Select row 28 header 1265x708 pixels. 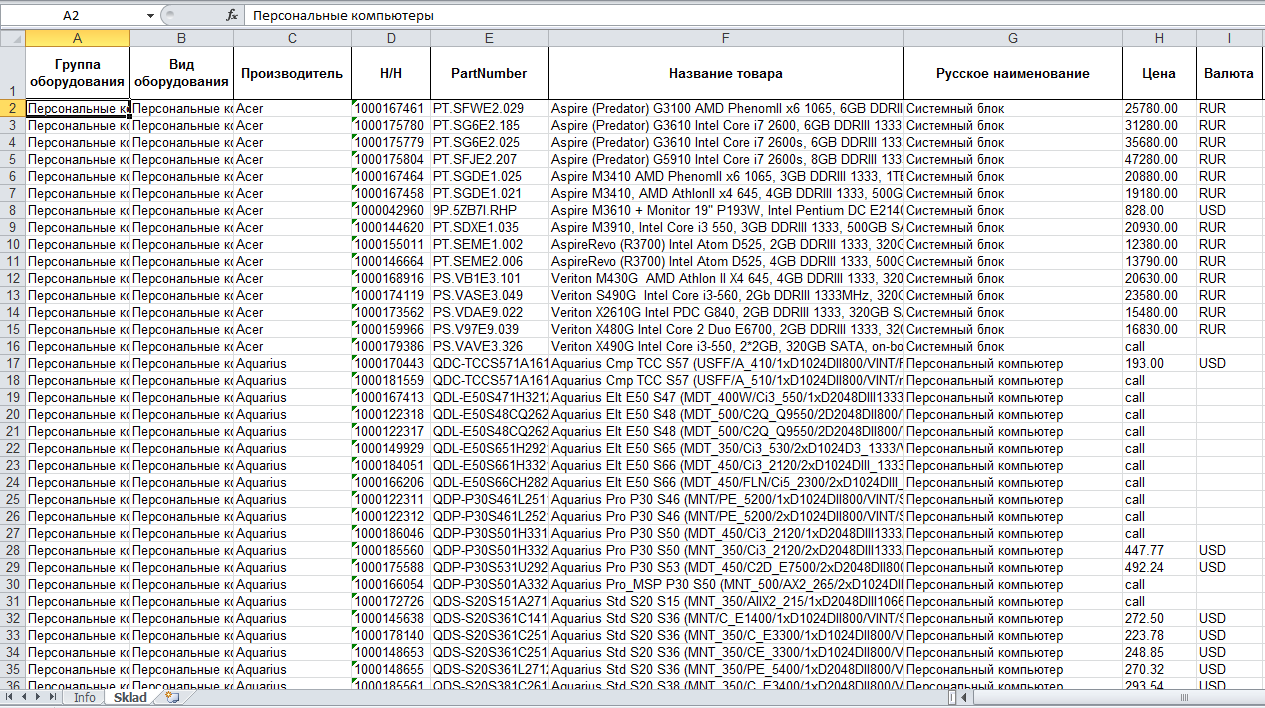pos(13,550)
